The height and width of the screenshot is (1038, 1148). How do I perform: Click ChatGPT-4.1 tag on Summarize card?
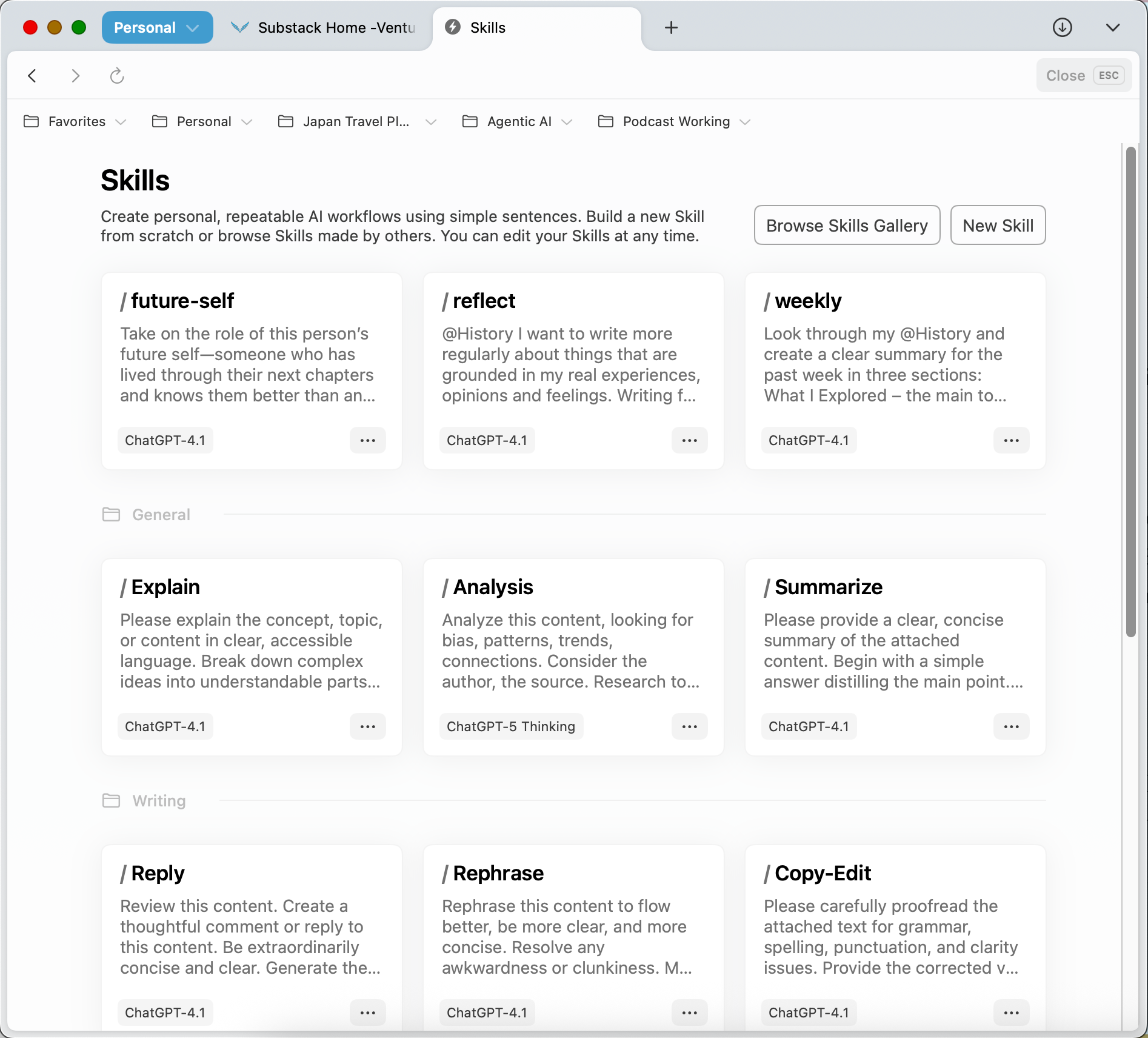click(x=809, y=727)
